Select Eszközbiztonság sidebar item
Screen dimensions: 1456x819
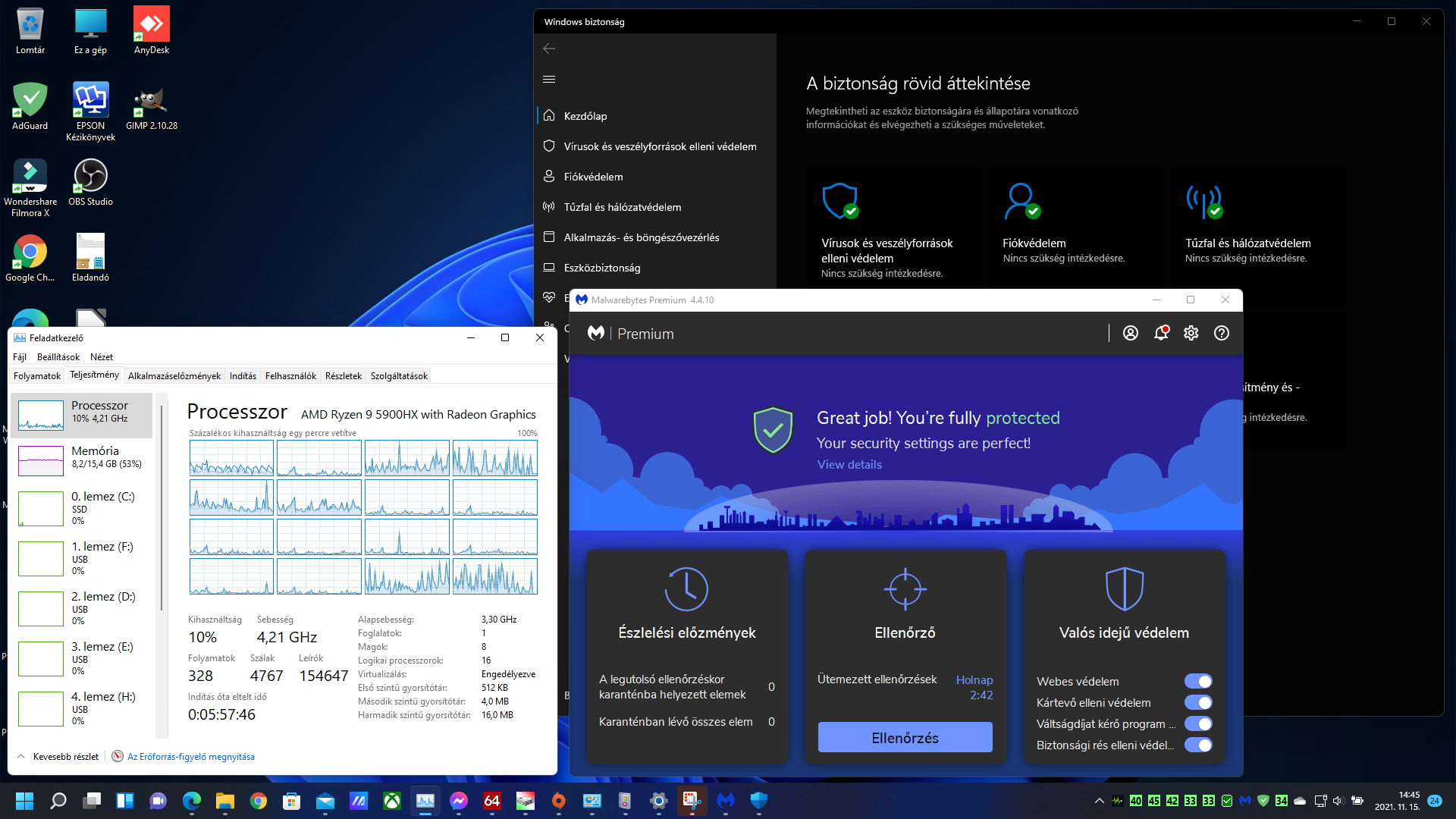(x=655, y=268)
